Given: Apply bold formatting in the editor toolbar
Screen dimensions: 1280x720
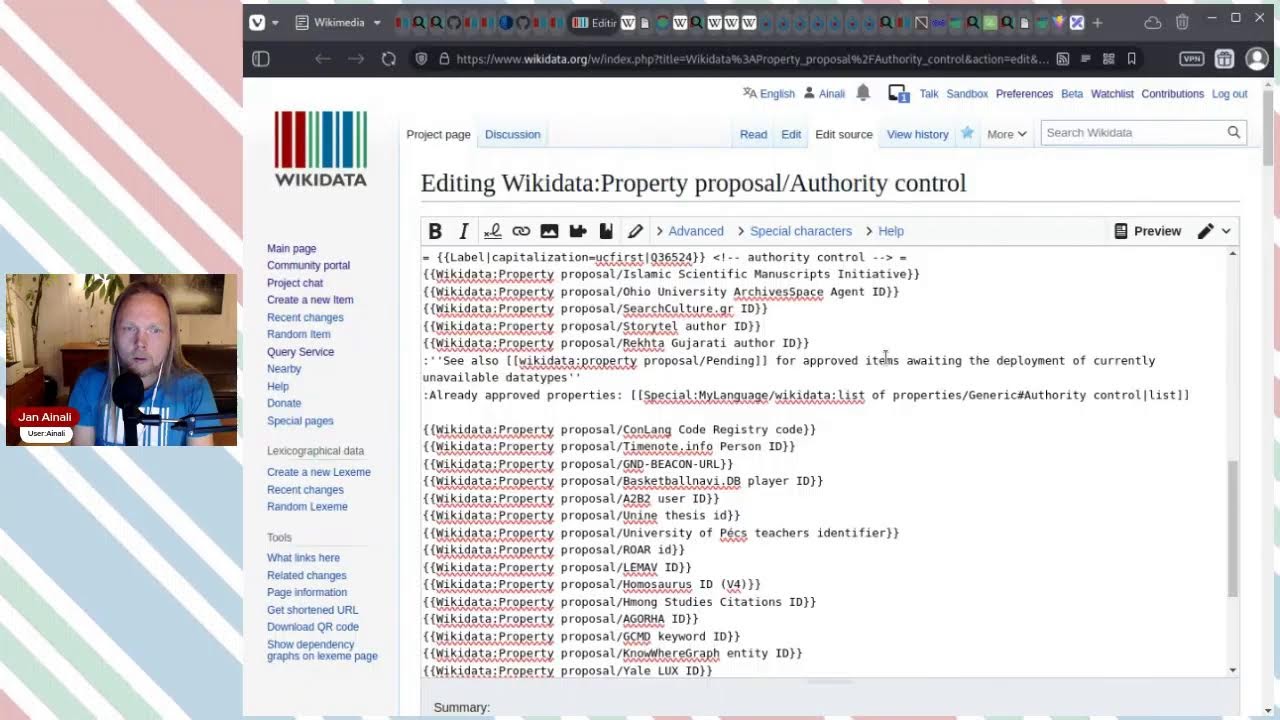Looking at the screenshot, I should [x=435, y=231].
